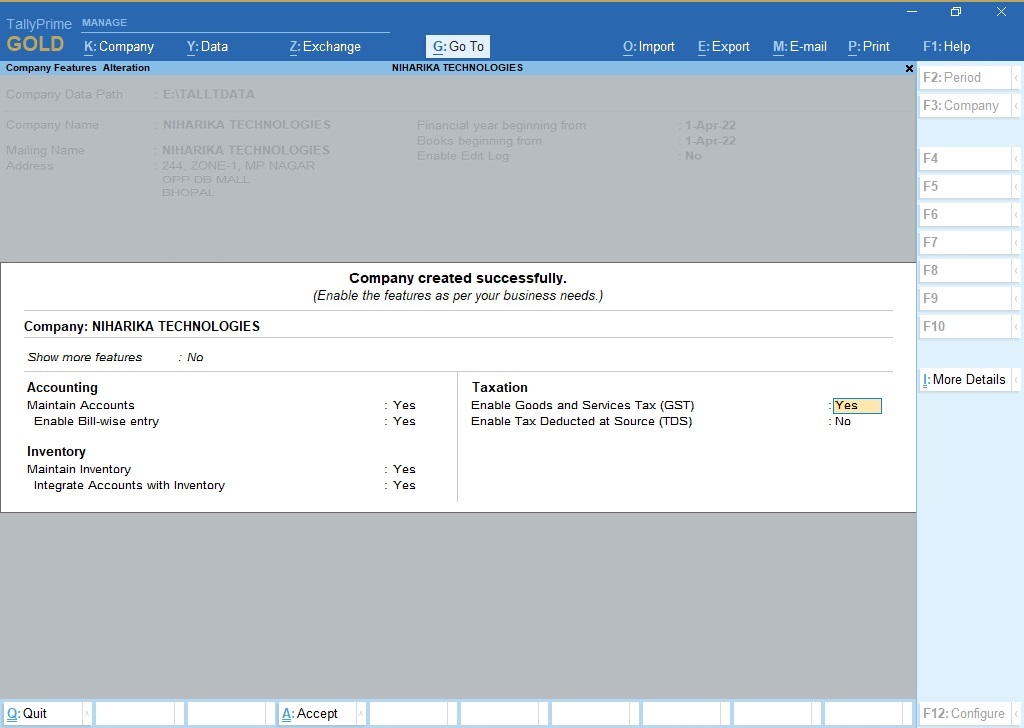The height and width of the screenshot is (728, 1024).
Task: Open the P: Print menu
Action: (x=869, y=46)
